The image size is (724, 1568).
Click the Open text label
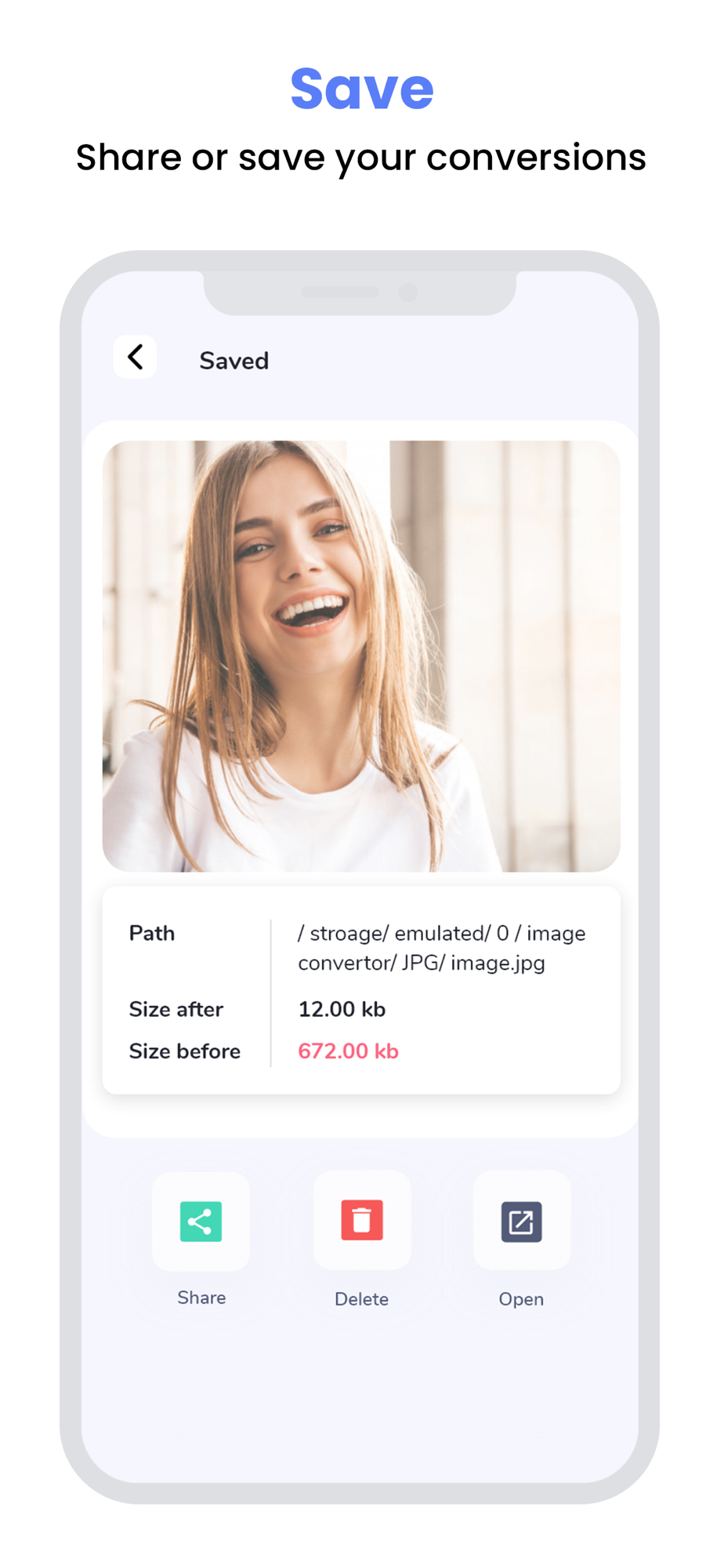tap(521, 1299)
